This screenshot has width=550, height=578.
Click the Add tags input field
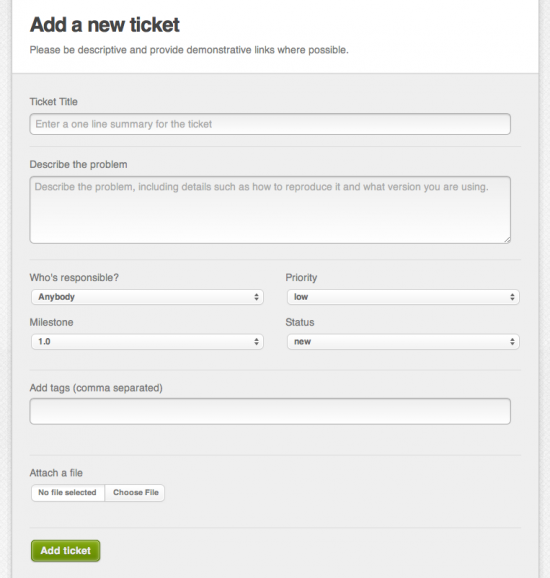[x=270, y=411]
